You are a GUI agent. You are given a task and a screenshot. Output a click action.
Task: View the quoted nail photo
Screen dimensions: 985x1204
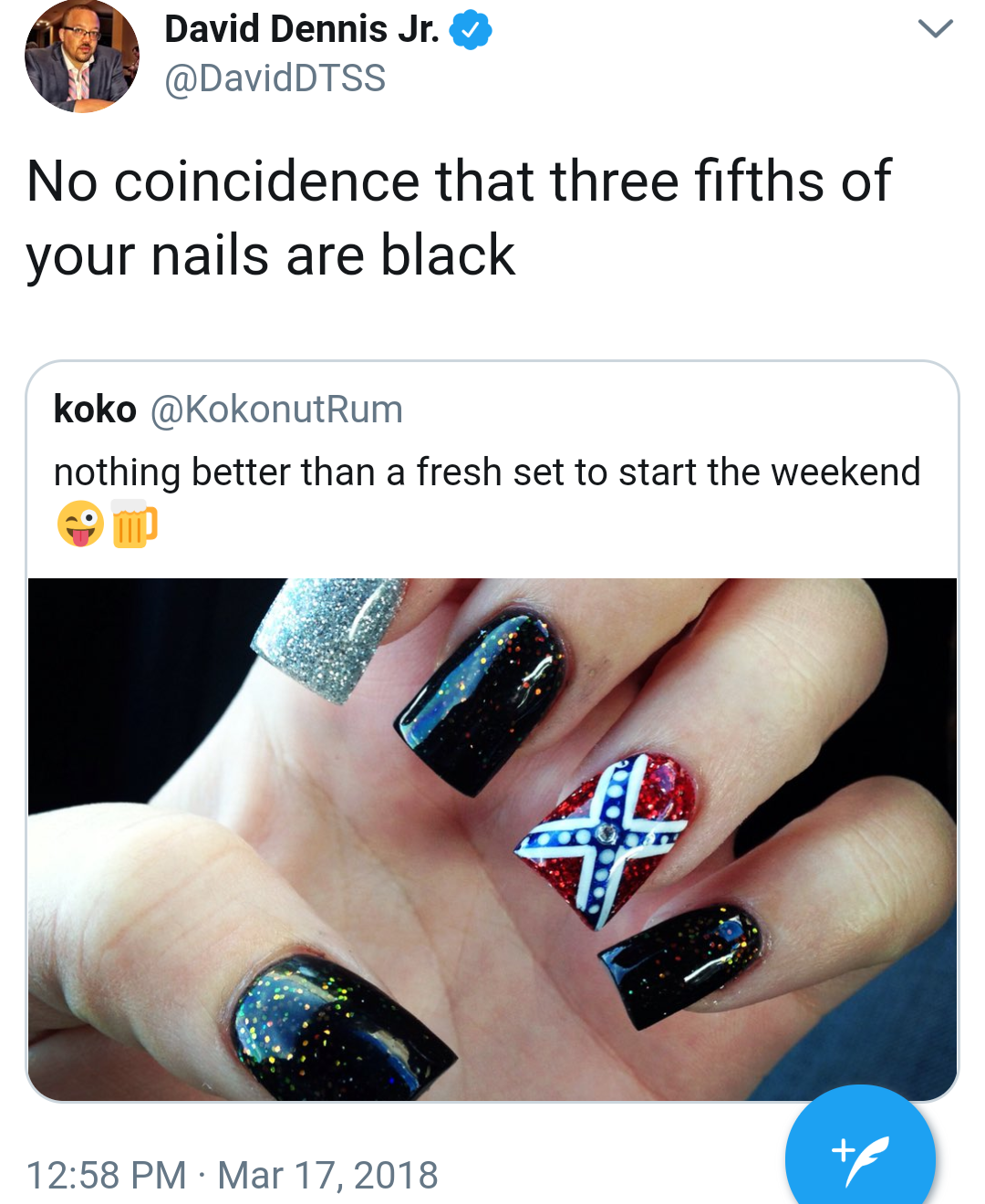(493, 839)
